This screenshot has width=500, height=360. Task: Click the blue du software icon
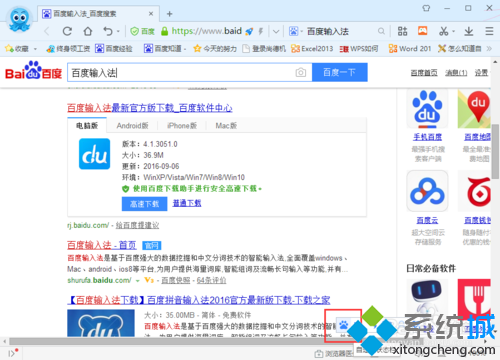pos(95,154)
